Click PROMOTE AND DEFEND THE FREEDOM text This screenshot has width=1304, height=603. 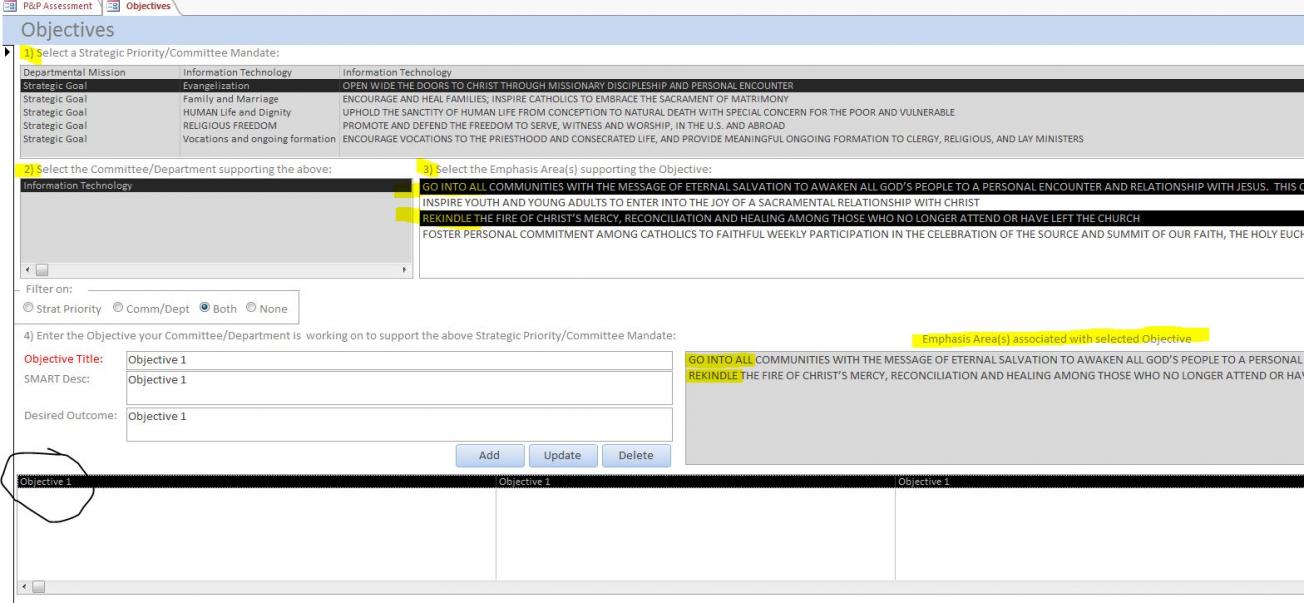tap(563, 125)
